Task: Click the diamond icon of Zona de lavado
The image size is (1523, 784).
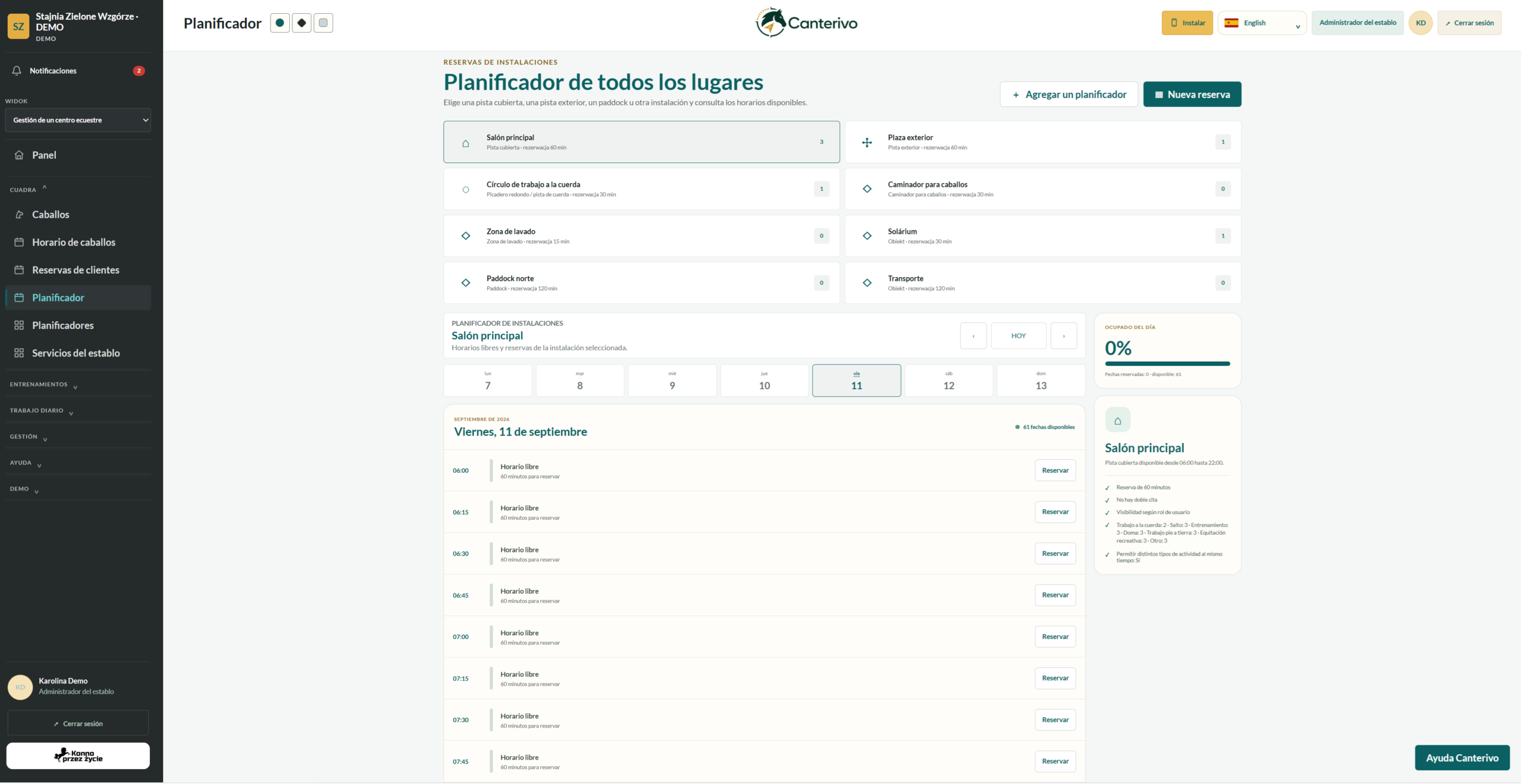Action: tap(466, 236)
